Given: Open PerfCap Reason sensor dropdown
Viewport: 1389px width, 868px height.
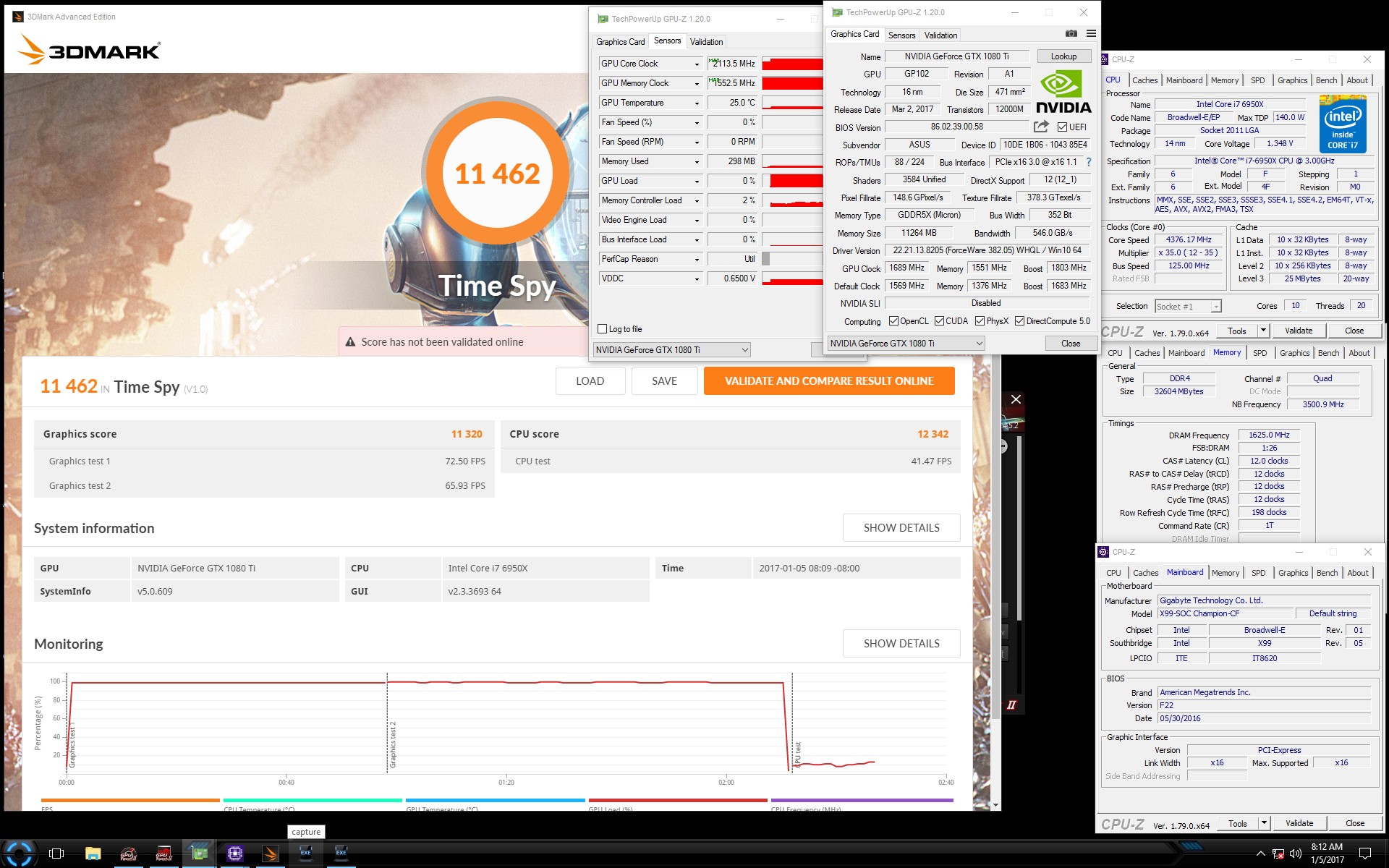Looking at the screenshot, I should click(x=697, y=260).
